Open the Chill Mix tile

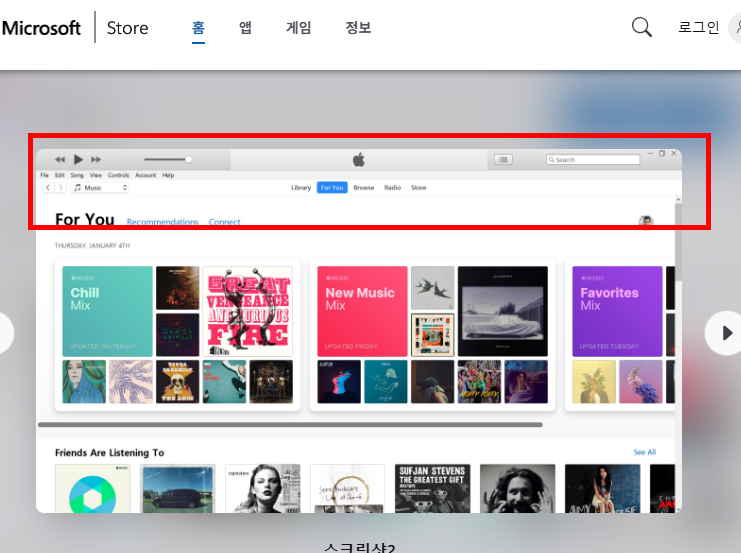click(108, 311)
